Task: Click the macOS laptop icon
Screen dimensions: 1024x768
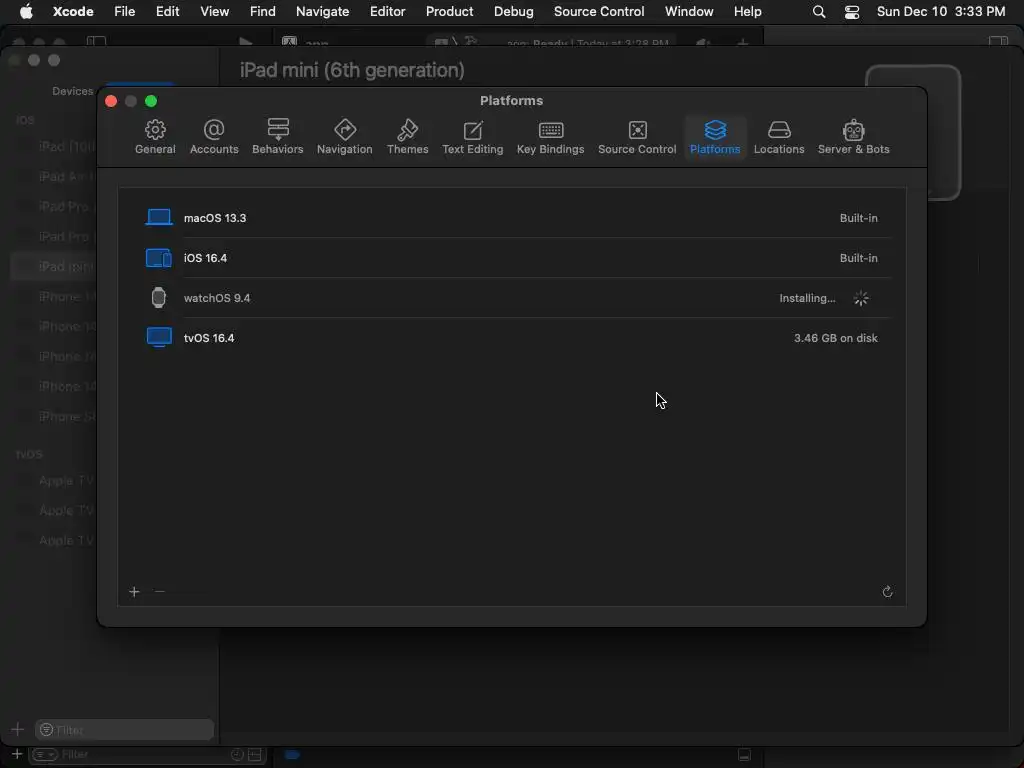Action: [159, 217]
